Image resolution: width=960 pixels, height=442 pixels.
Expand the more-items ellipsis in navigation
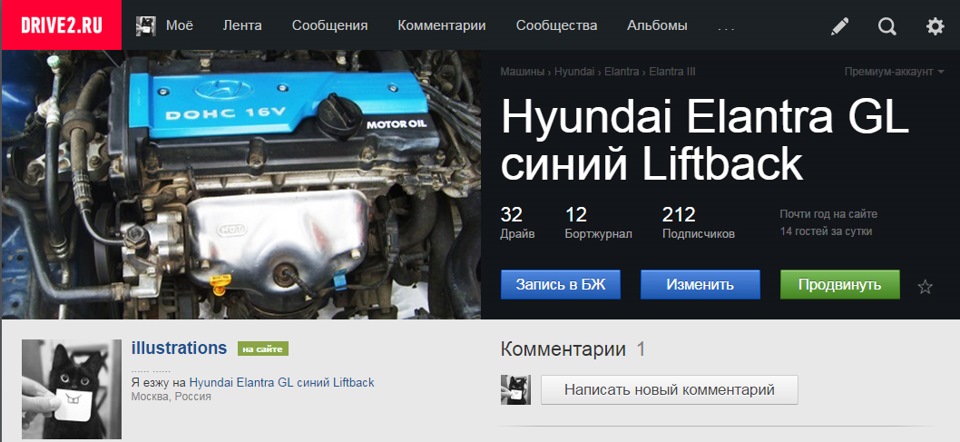click(x=726, y=28)
